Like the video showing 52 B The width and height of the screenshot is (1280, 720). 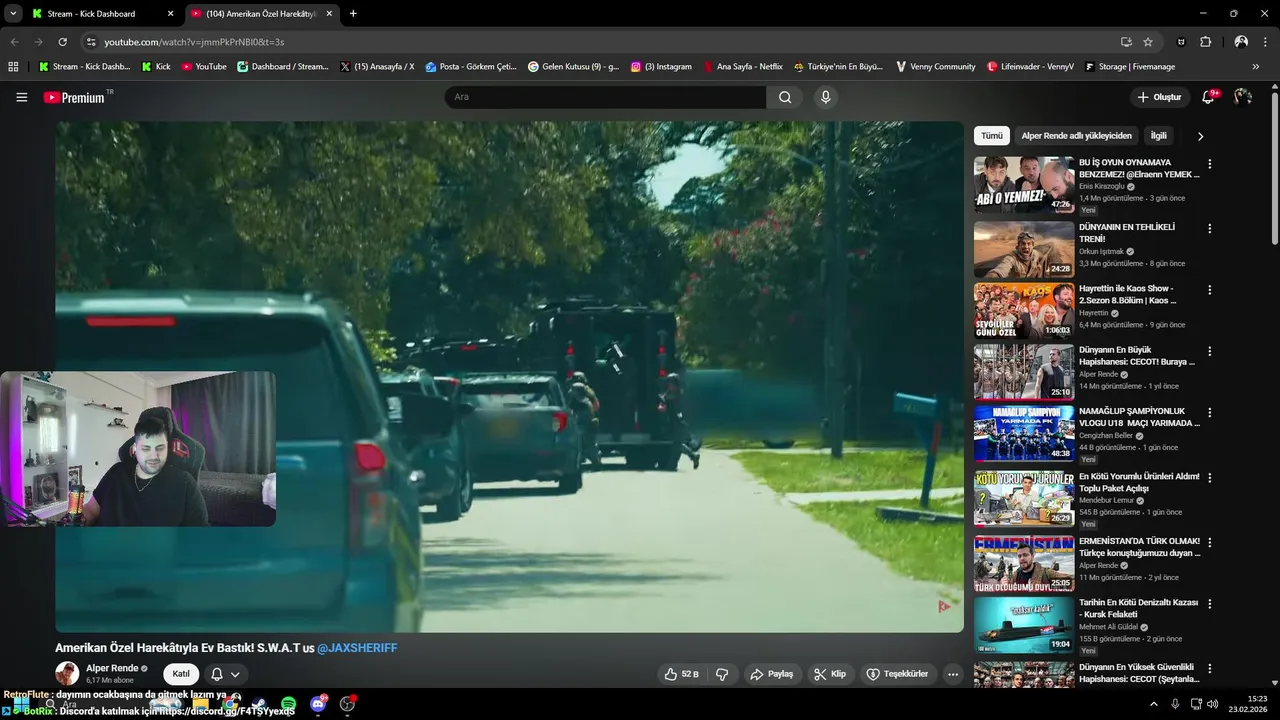tap(681, 674)
